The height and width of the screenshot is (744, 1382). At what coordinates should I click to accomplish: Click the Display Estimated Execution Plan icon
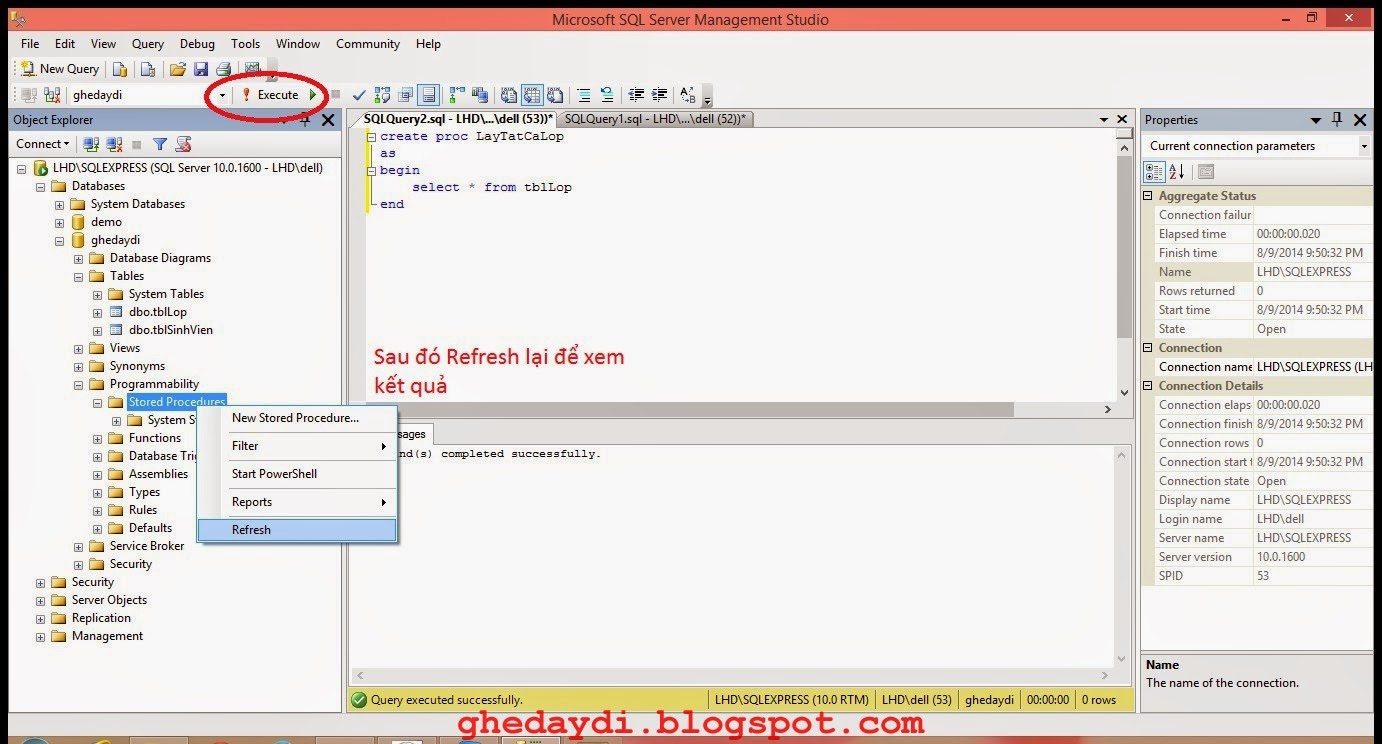381,94
